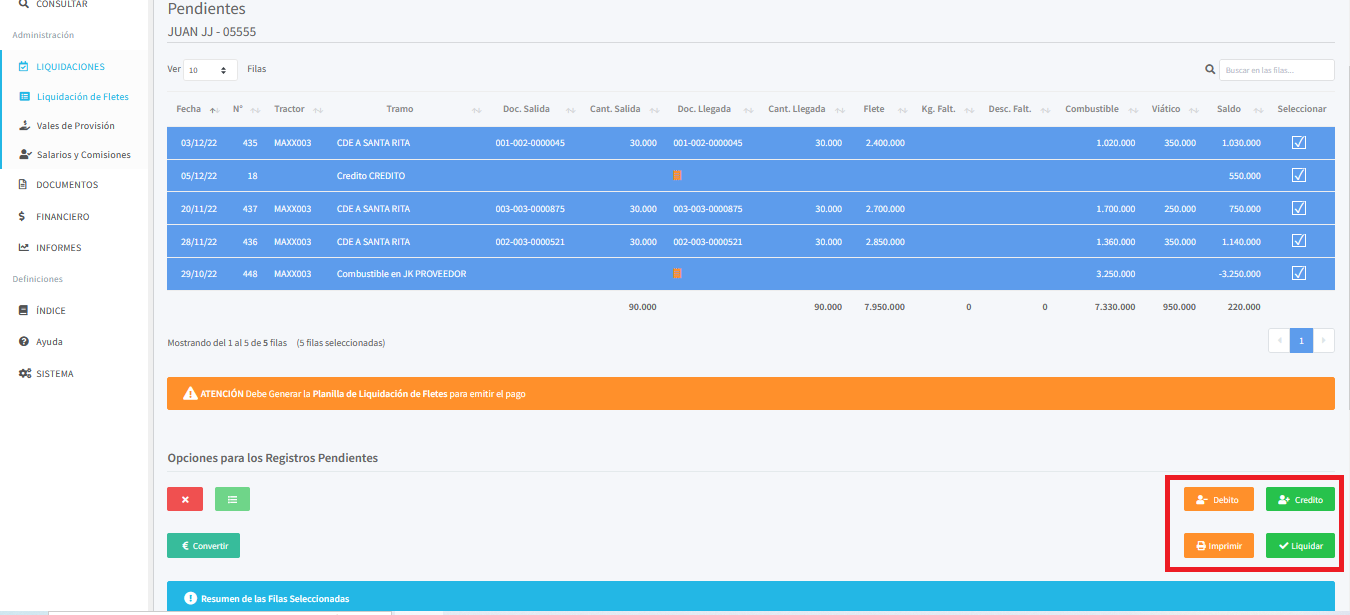
Task: Deselect the checkbox for row N° 448
Action: (x=1299, y=274)
